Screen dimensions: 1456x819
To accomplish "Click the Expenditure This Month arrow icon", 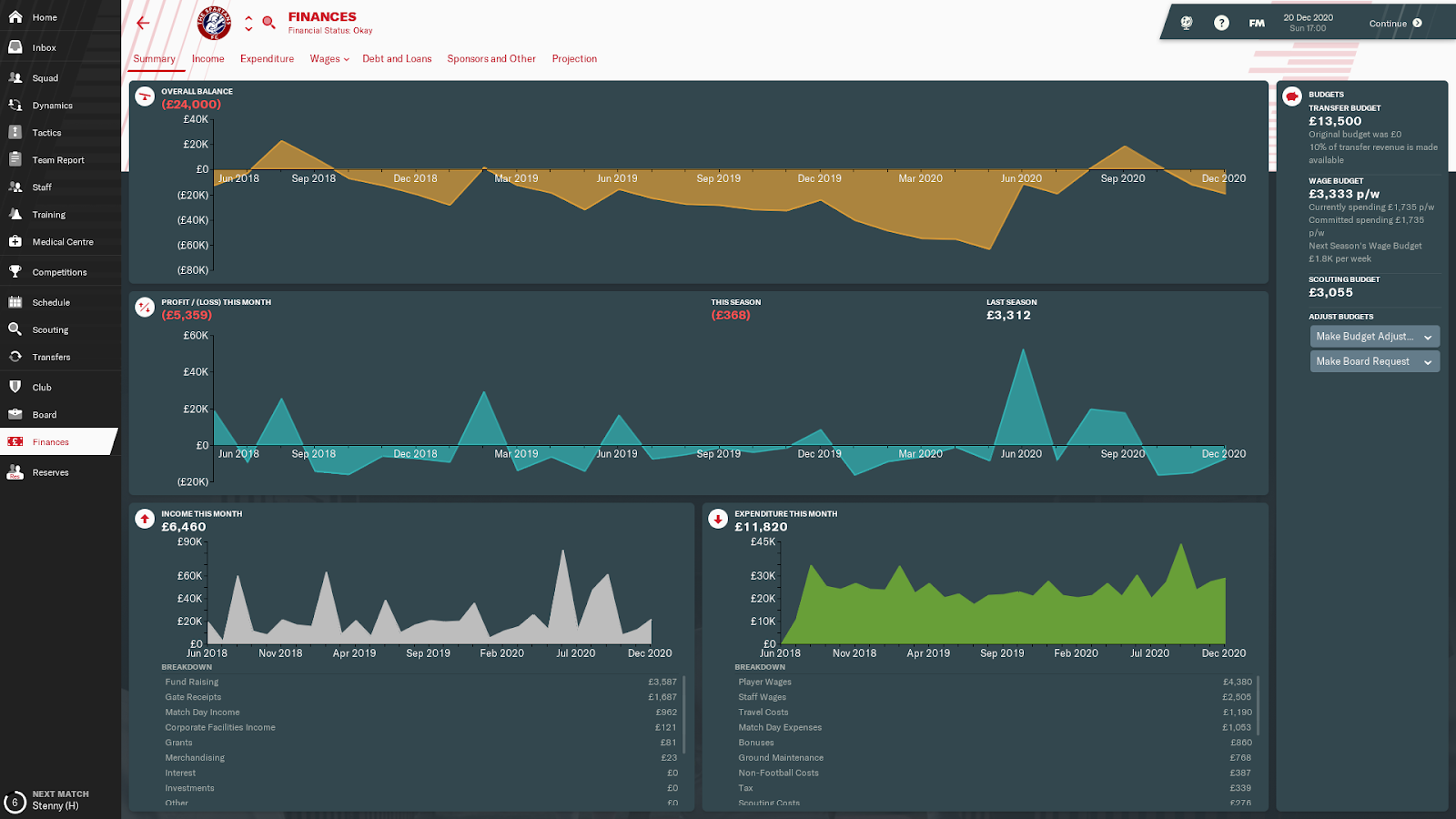I will click(x=718, y=519).
